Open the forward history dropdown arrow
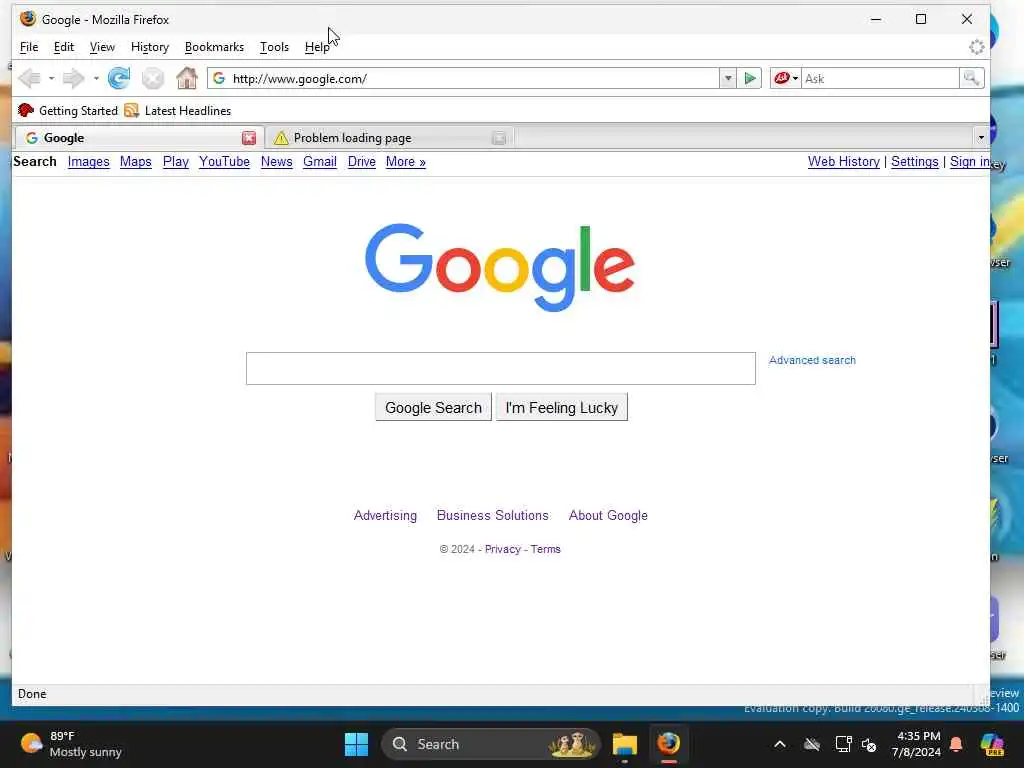Screen dimensions: 1024x768 (96, 78)
